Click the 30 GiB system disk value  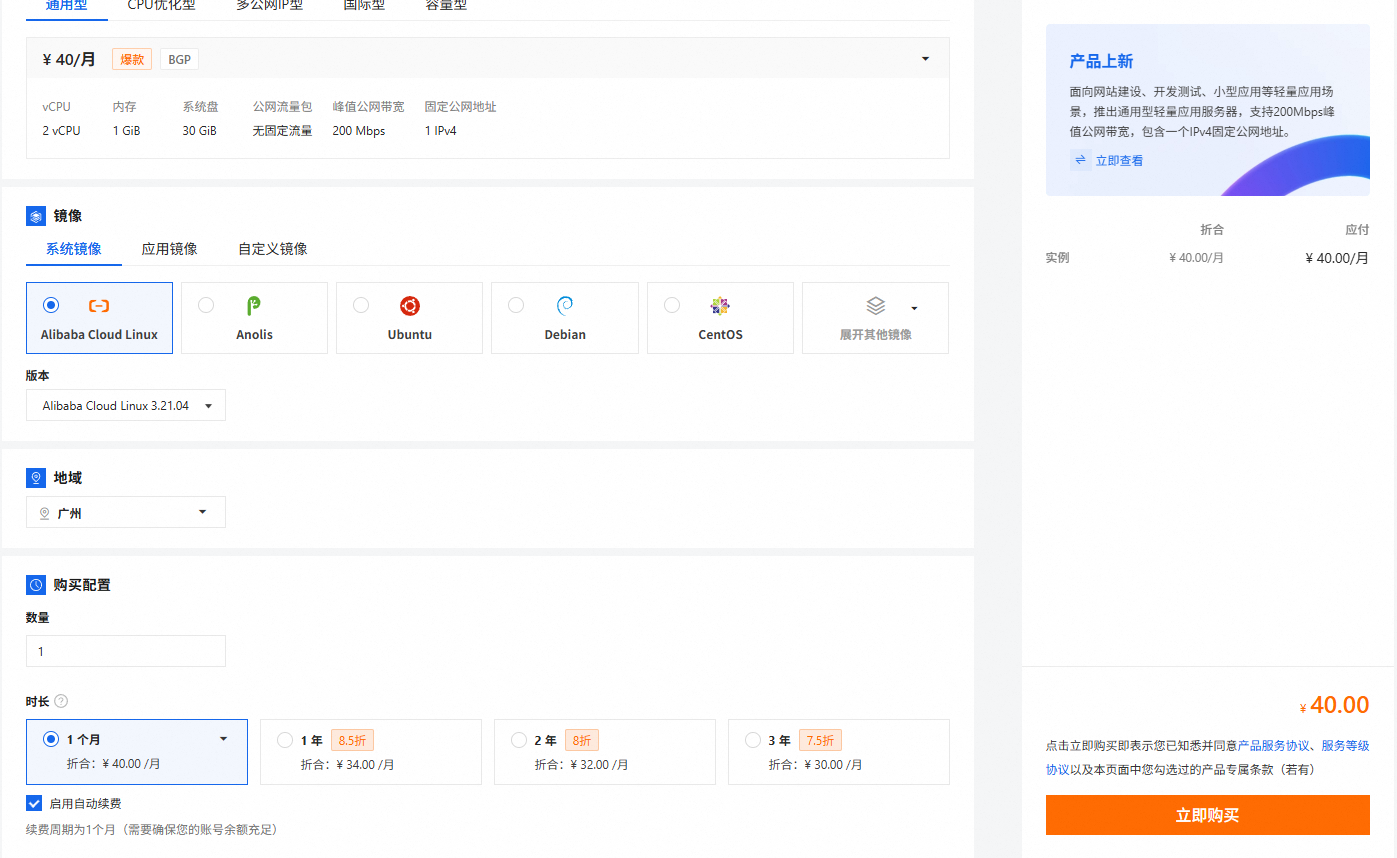click(199, 131)
